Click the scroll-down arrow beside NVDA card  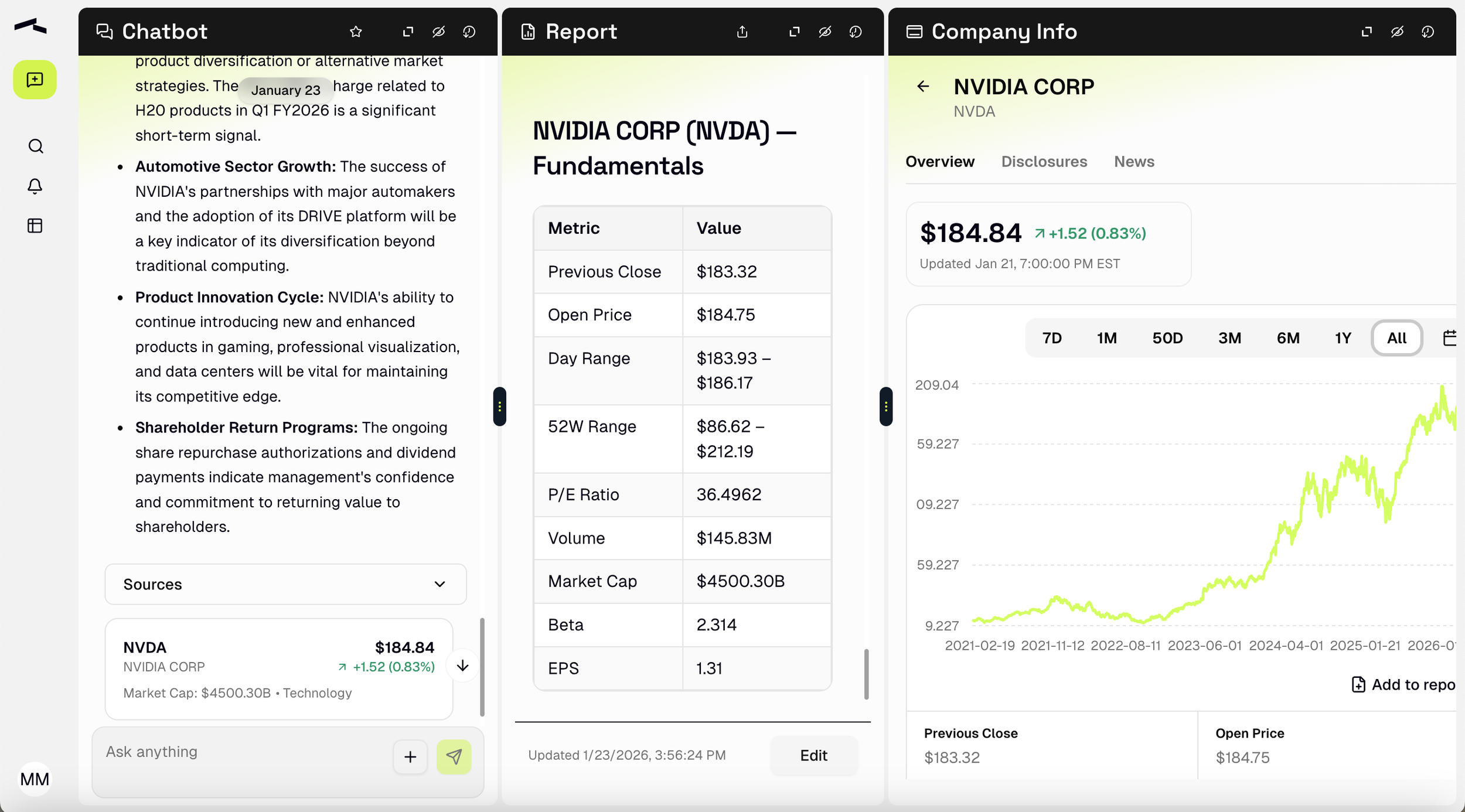coord(462,666)
